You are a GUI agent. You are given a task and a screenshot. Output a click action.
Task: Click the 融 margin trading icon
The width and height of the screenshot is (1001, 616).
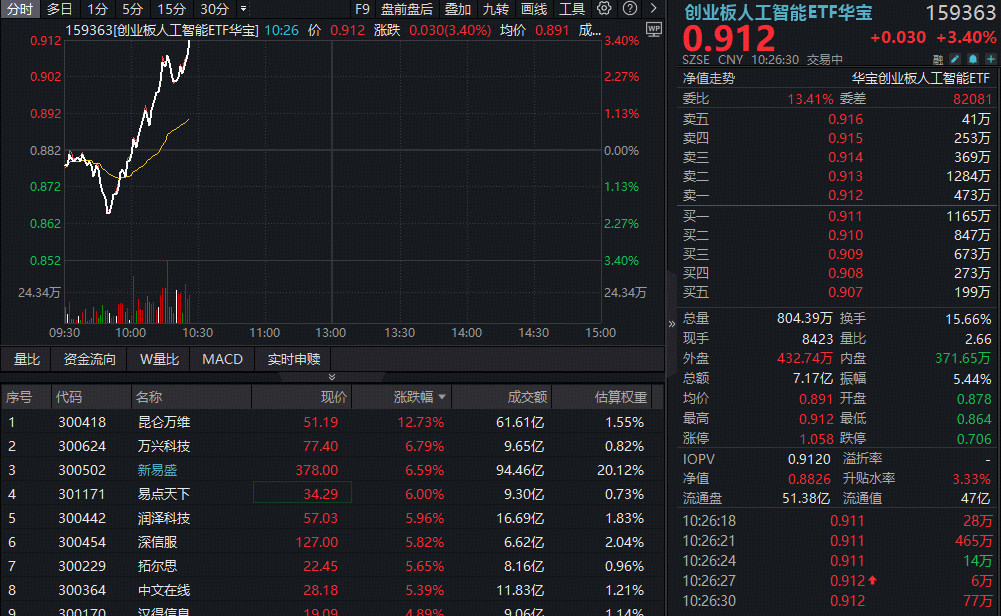coord(938,59)
